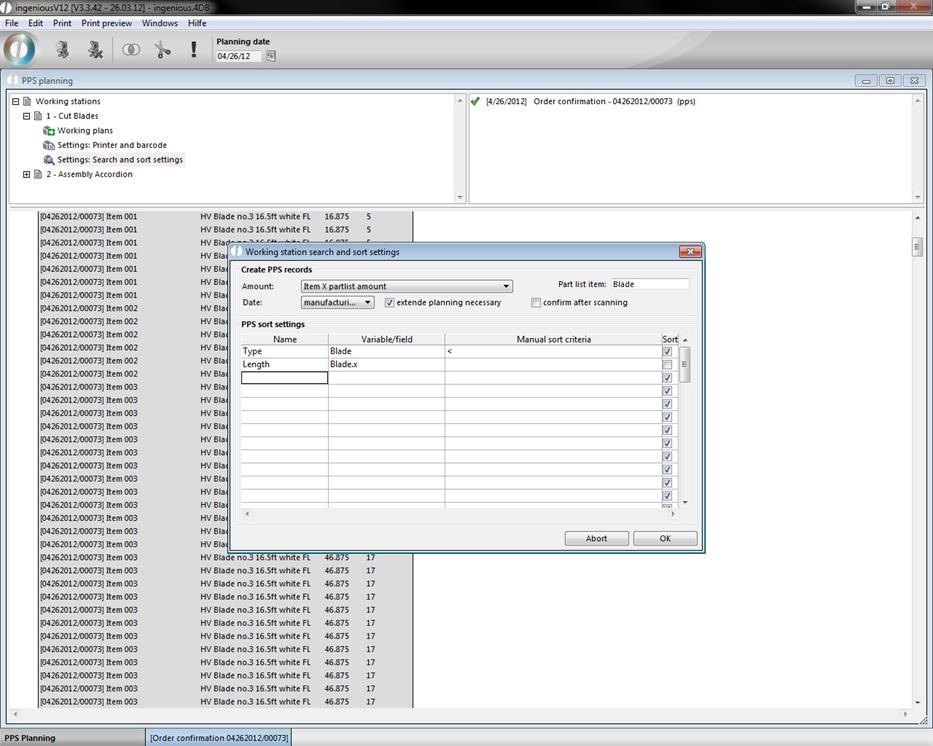933x746 pixels.
Task: Click the ingenious round logo button
Action: click(x=20, y=49)
